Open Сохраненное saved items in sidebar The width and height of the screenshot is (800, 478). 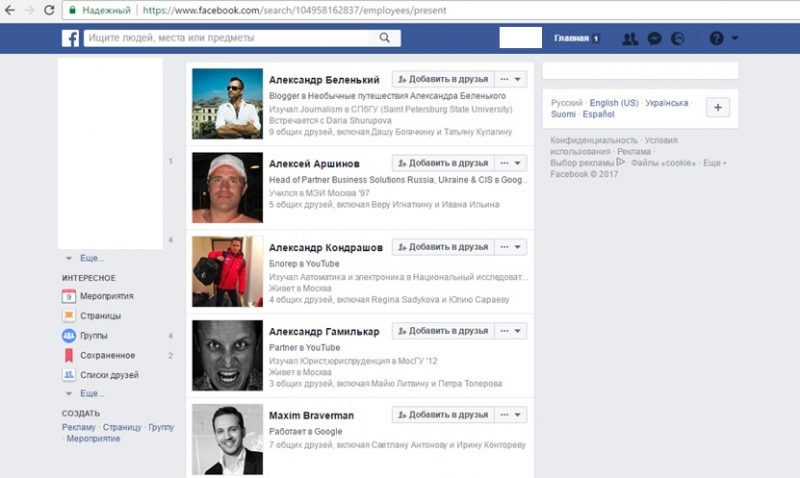point(107,356)
